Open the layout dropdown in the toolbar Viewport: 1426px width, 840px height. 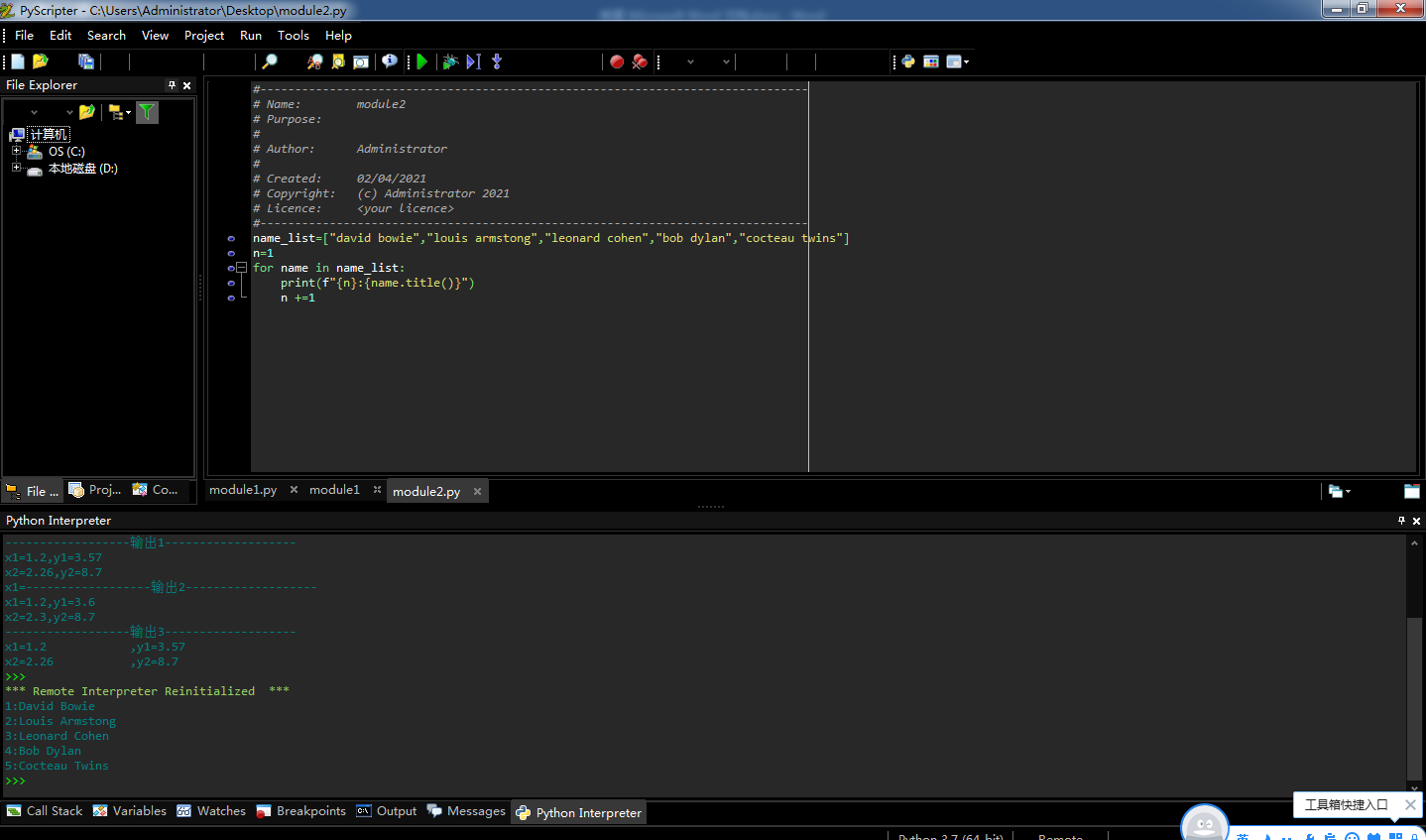(x=958, y=61)
